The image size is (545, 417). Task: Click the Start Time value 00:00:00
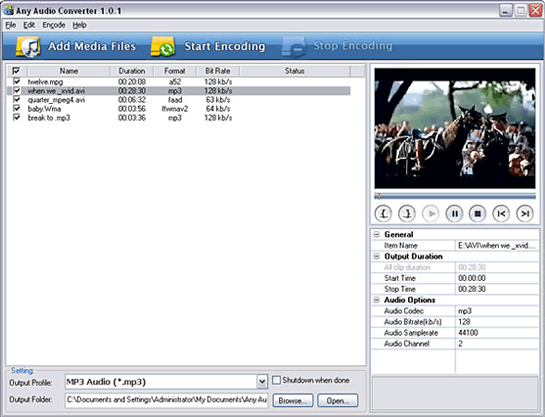click(x=472, y=278)
